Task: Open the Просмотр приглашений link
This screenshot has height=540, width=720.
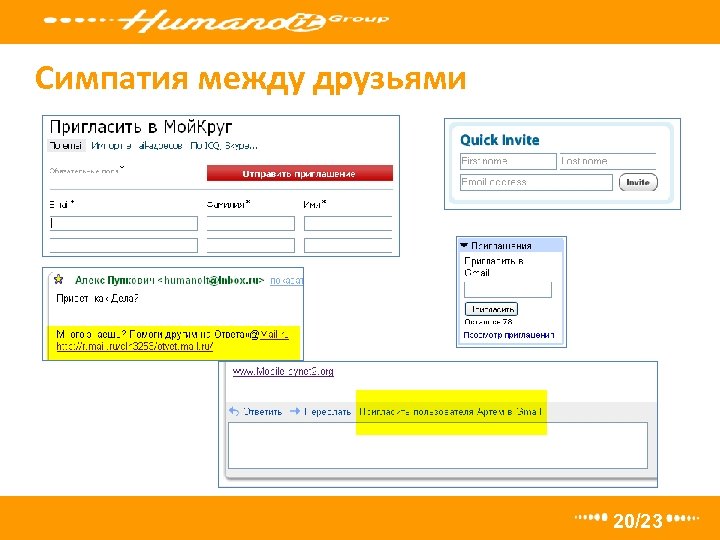Action: (x=509, y=335)
